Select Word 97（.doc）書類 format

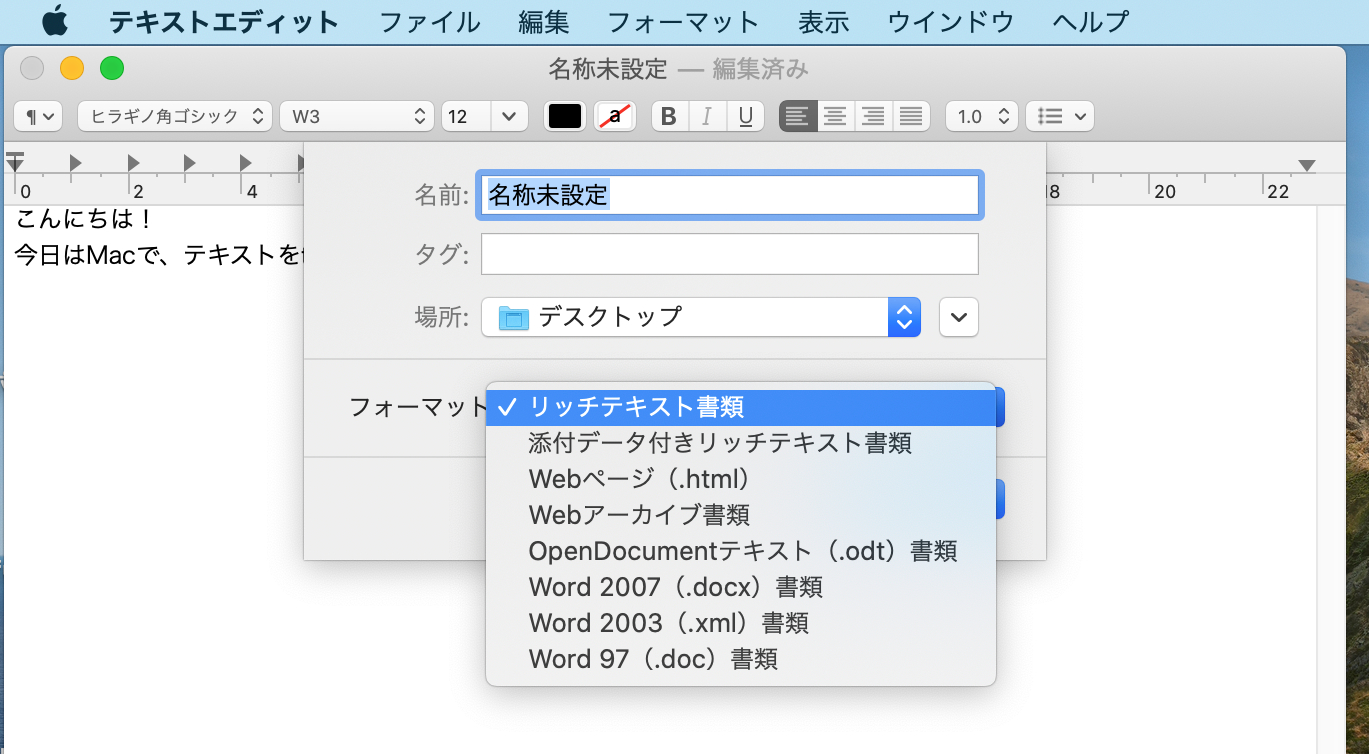pyautogui.click(x=741, y=659)
